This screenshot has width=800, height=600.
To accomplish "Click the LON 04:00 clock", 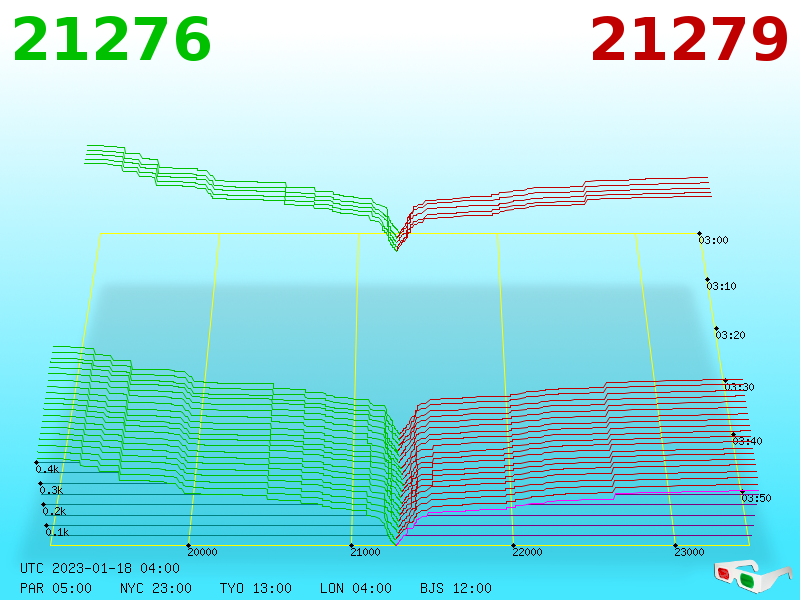I will 356,588.
